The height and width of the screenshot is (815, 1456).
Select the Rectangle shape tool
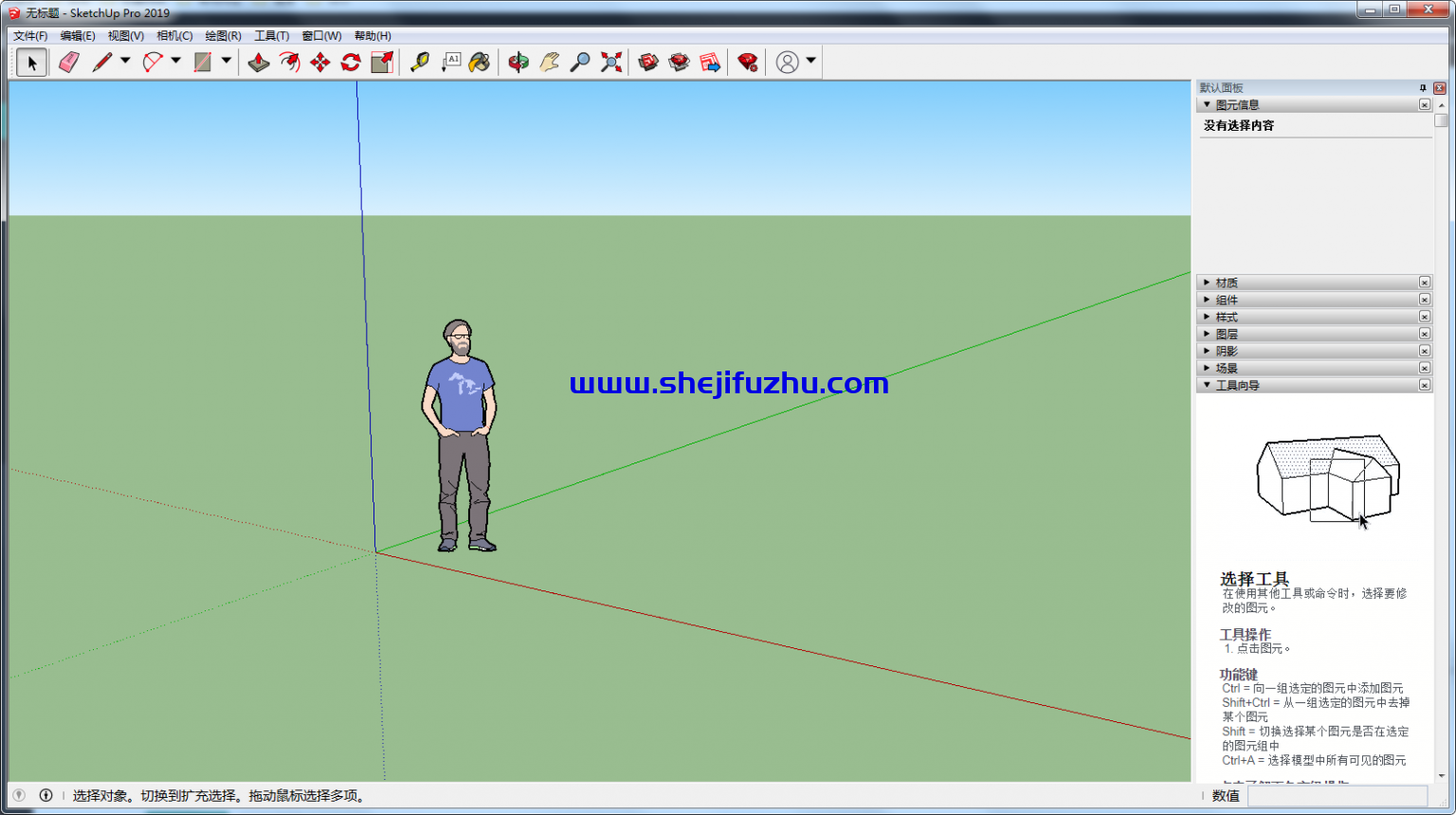point(203,63)
